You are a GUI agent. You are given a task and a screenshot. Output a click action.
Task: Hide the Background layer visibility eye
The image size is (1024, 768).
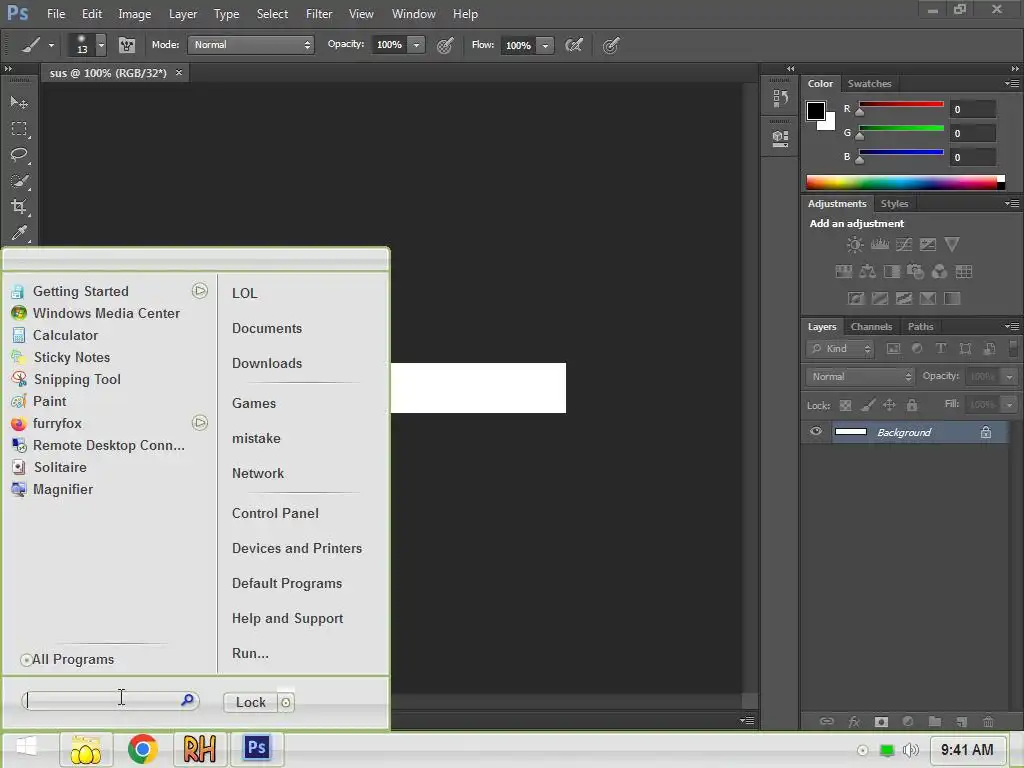[816, 432]
